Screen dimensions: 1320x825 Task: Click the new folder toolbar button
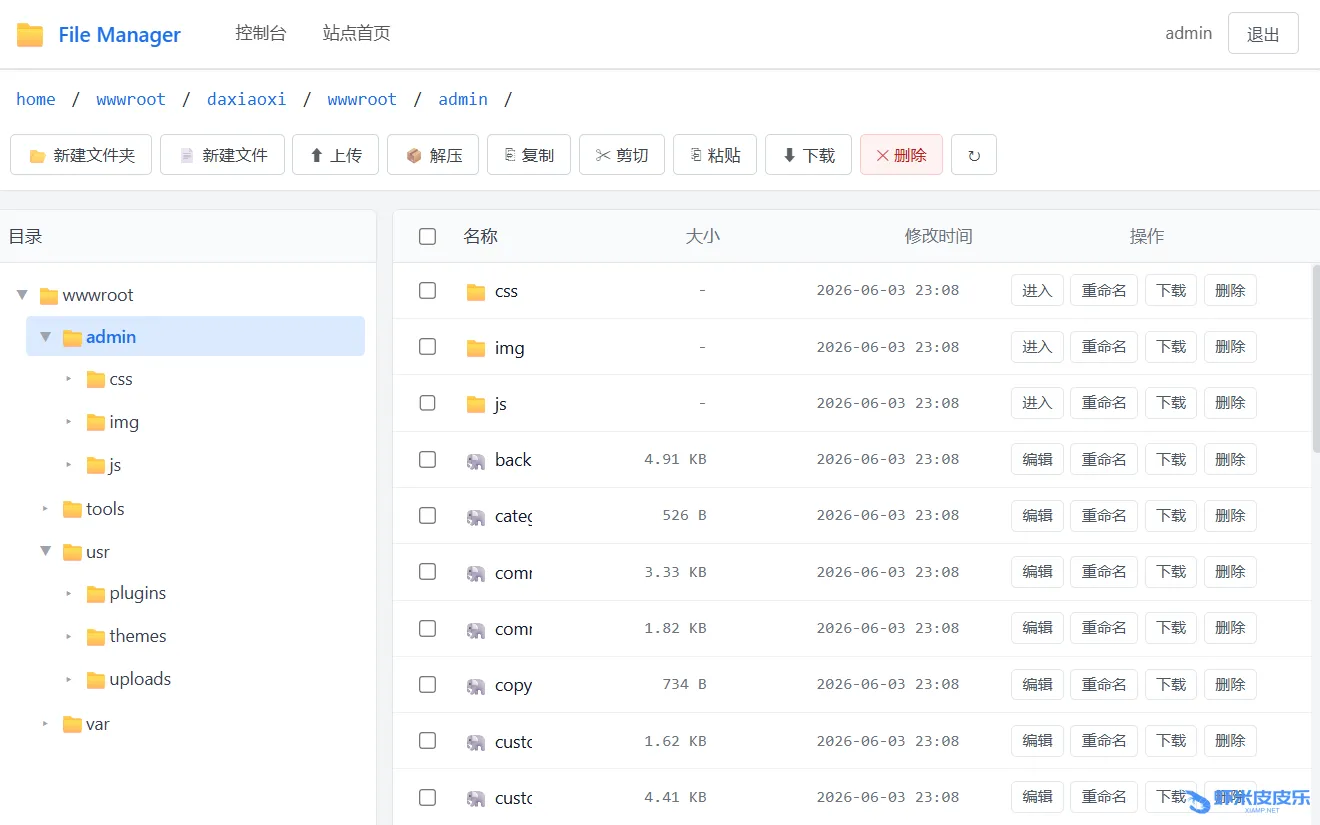pos(81,155)
